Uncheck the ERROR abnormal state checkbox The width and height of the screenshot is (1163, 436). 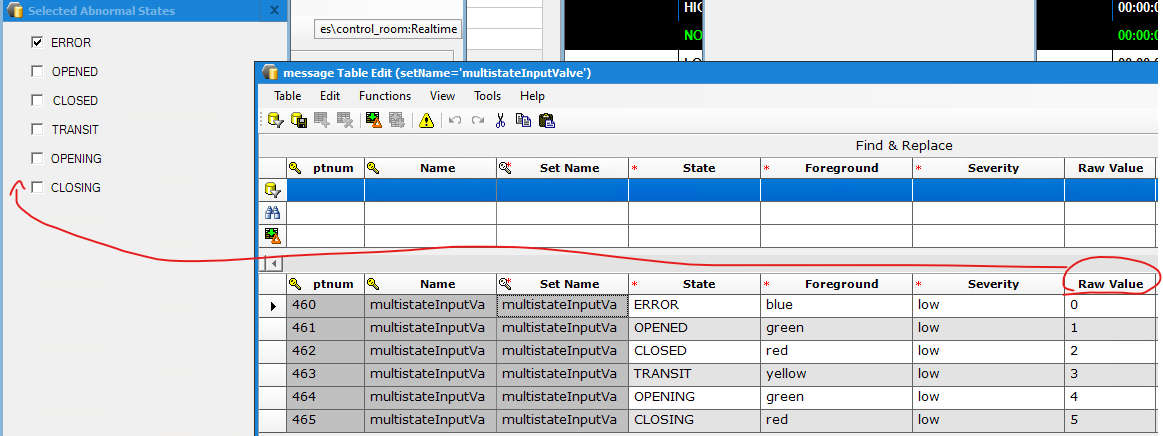[x=37, y=43]
